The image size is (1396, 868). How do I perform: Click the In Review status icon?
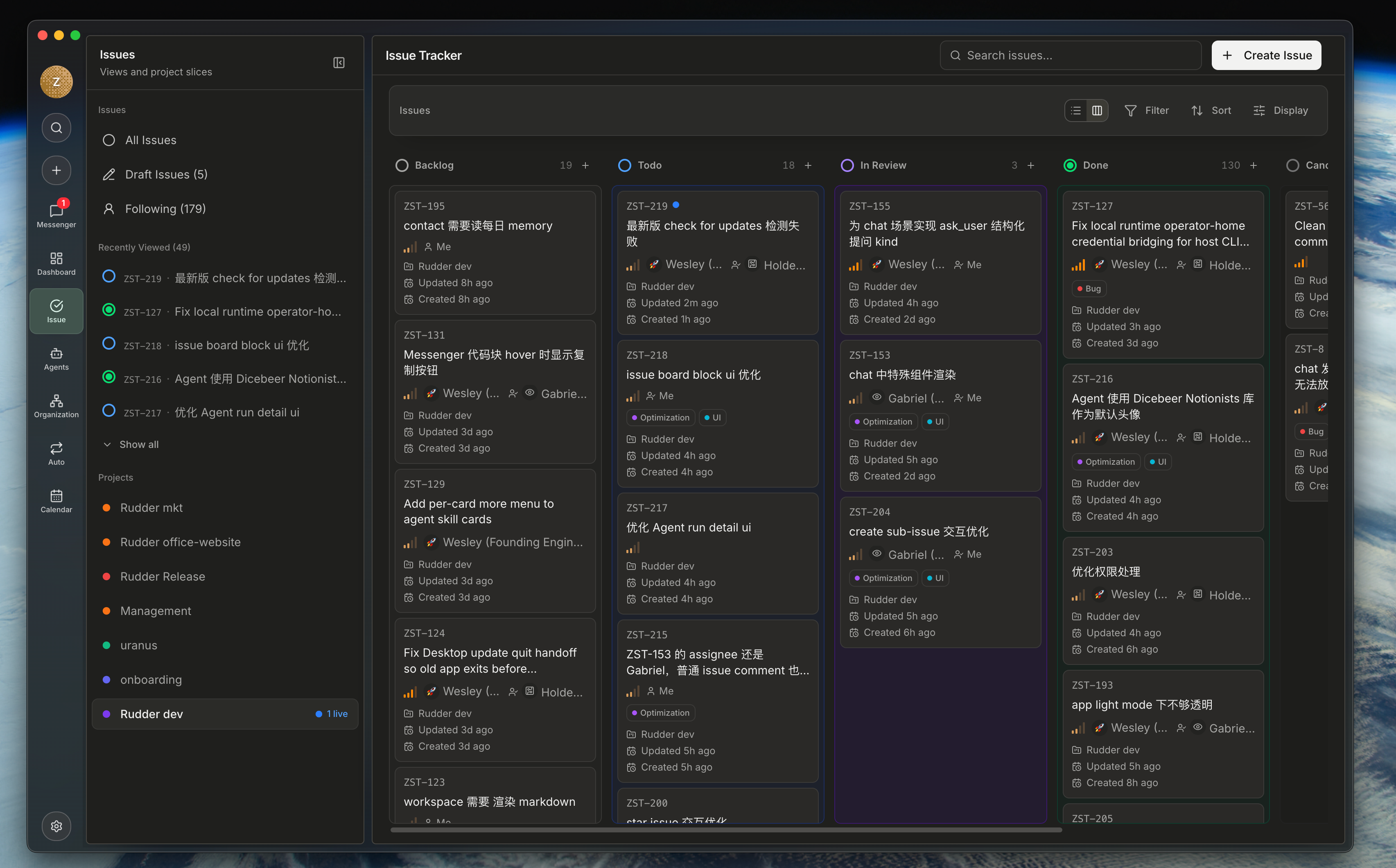847,165
